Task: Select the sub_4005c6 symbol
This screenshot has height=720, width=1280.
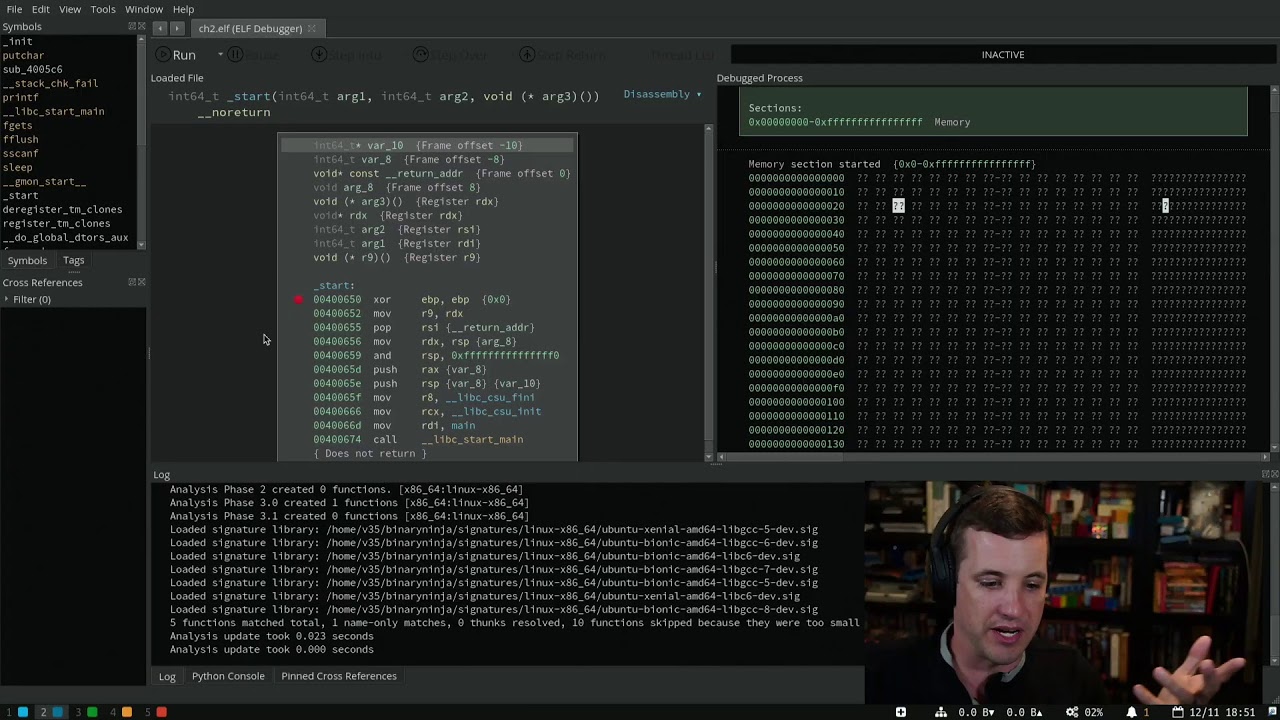Action: coord(32,69)
